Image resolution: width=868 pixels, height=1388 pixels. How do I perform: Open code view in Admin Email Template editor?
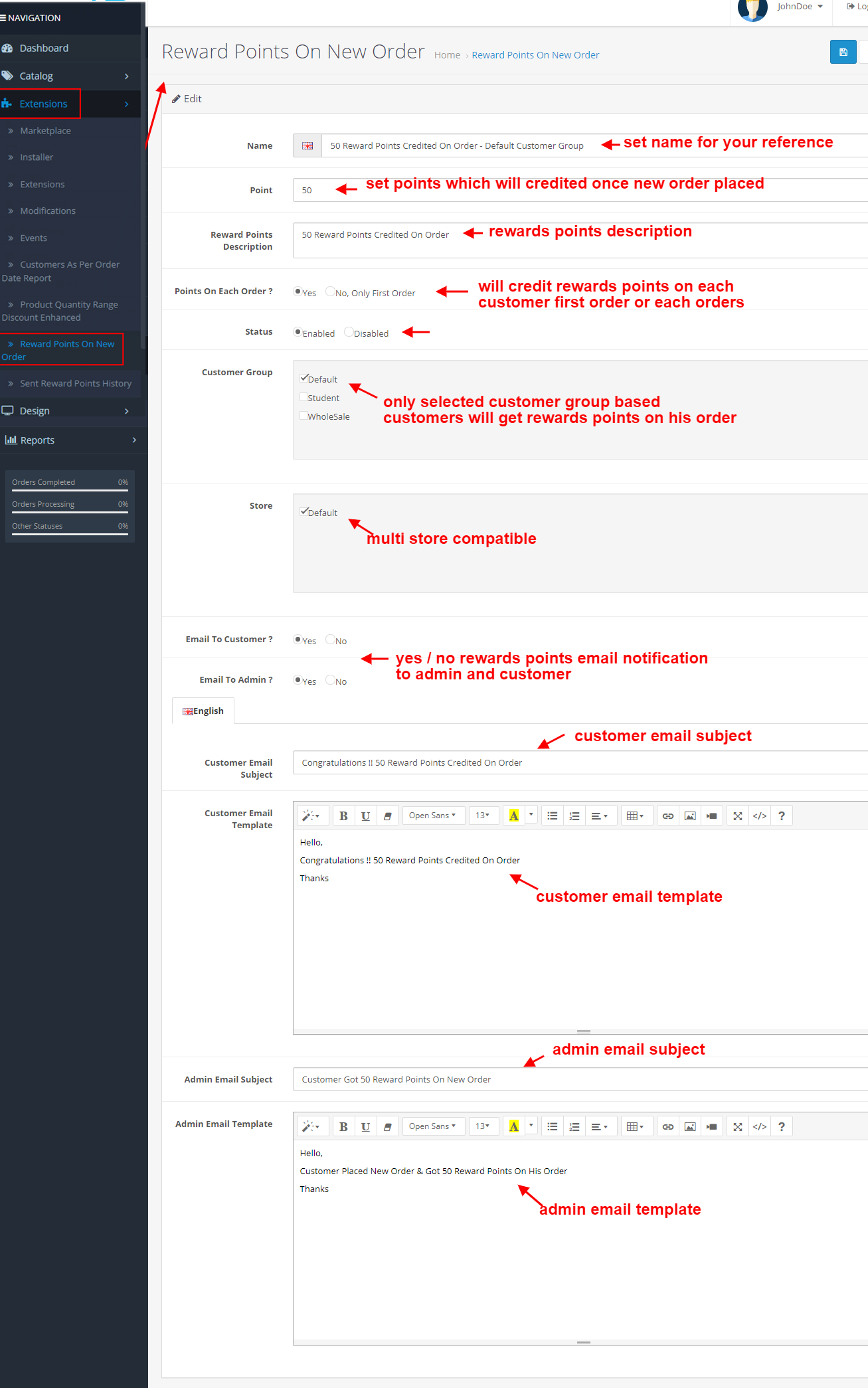point(760,1126)
